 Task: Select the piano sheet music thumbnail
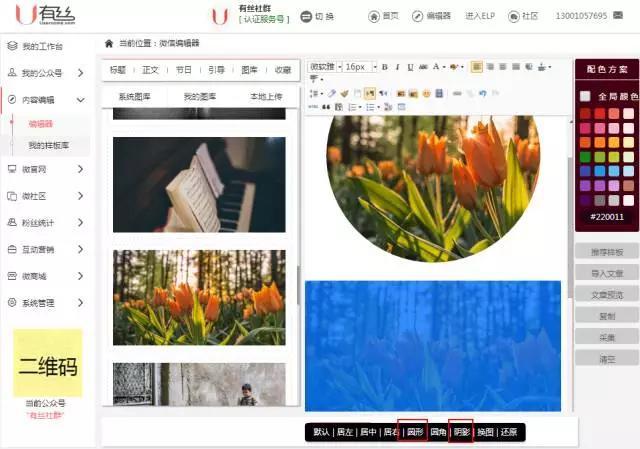click(x=199, y=184)
